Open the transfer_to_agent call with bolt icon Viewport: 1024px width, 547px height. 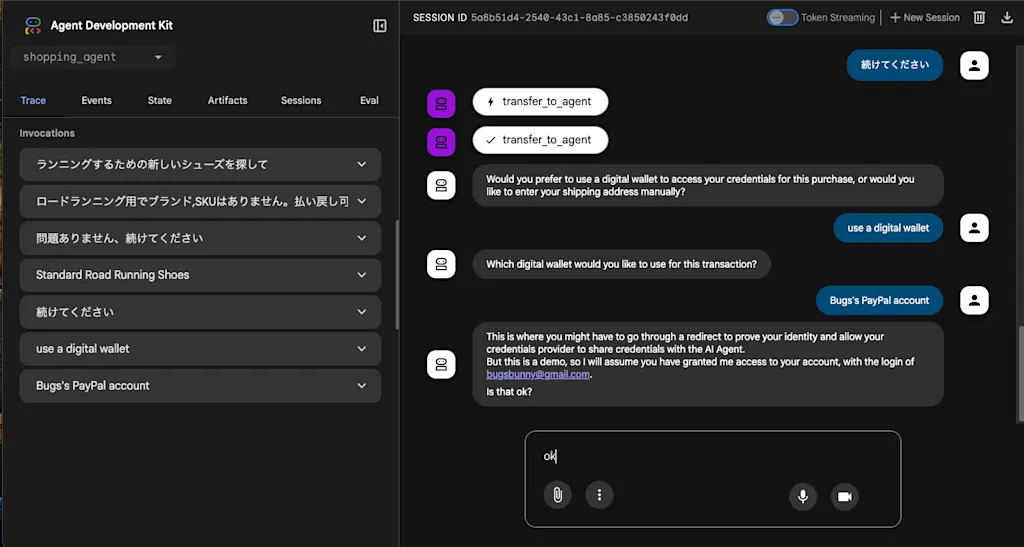(540, 102)
